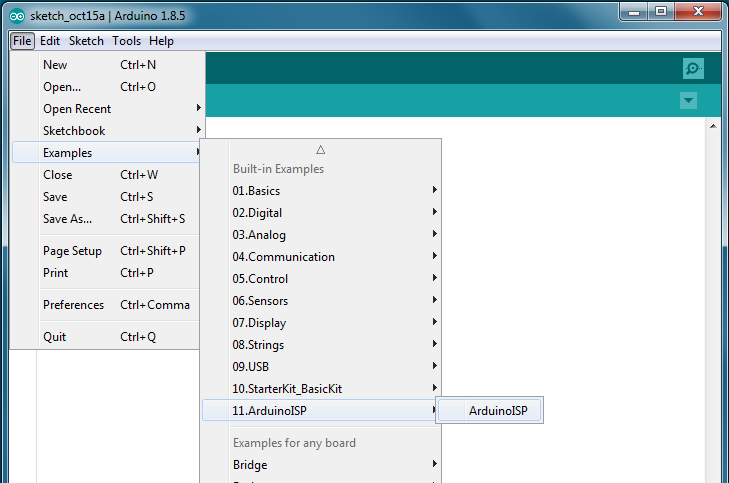Click Save As... menu entry
This screenshot has height=483, width=729.
[67, 219]
